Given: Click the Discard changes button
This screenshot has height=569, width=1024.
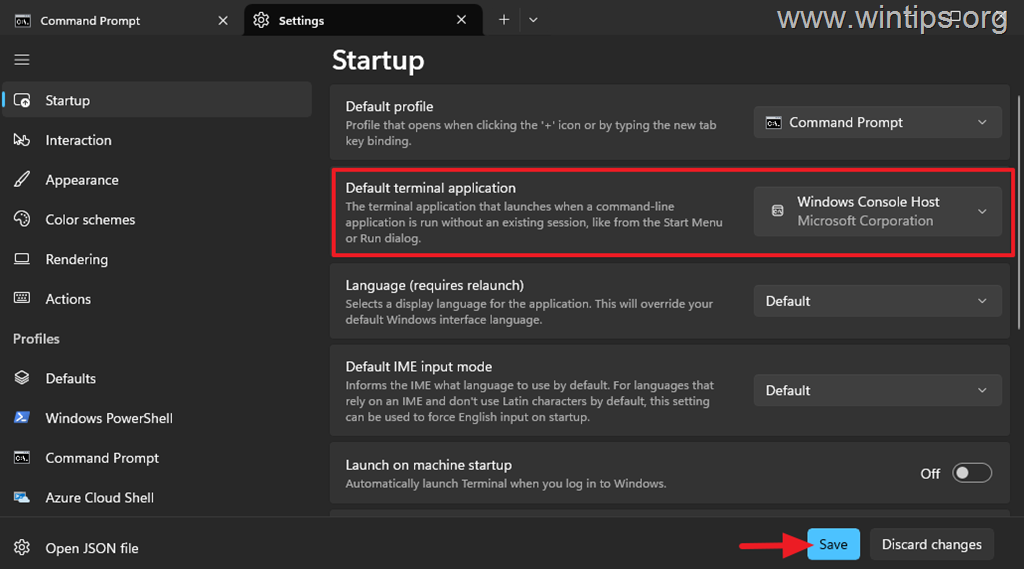Looking at the screenshot, I should coord(931,544).
